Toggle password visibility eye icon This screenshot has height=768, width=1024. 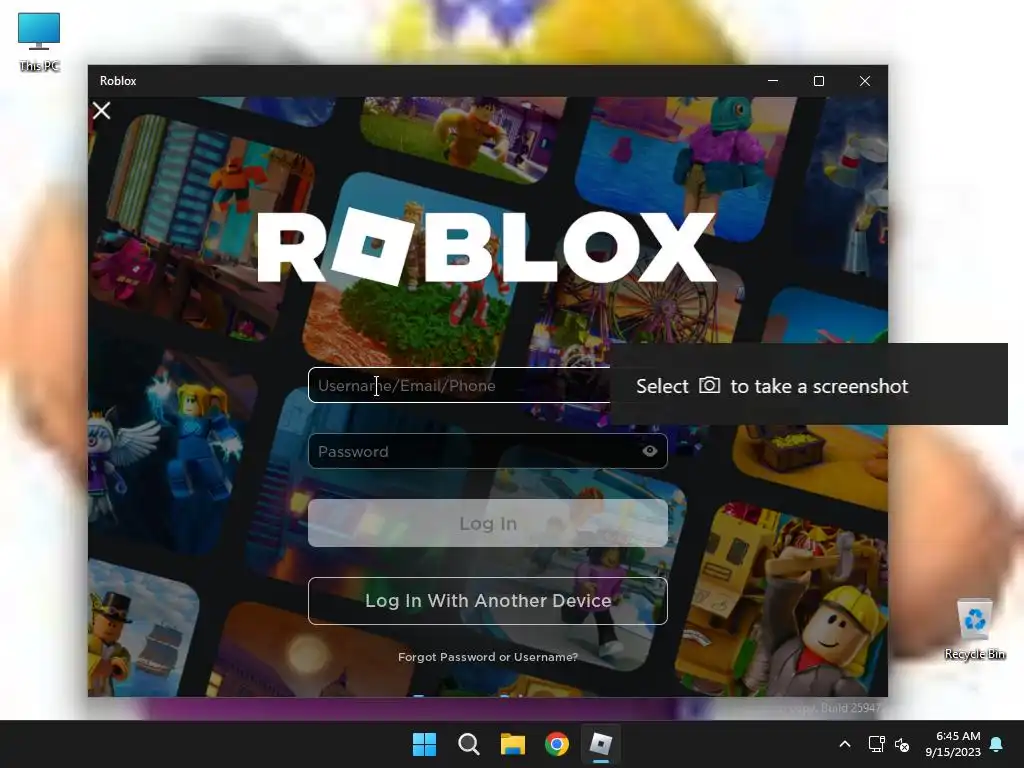point(649,451)
